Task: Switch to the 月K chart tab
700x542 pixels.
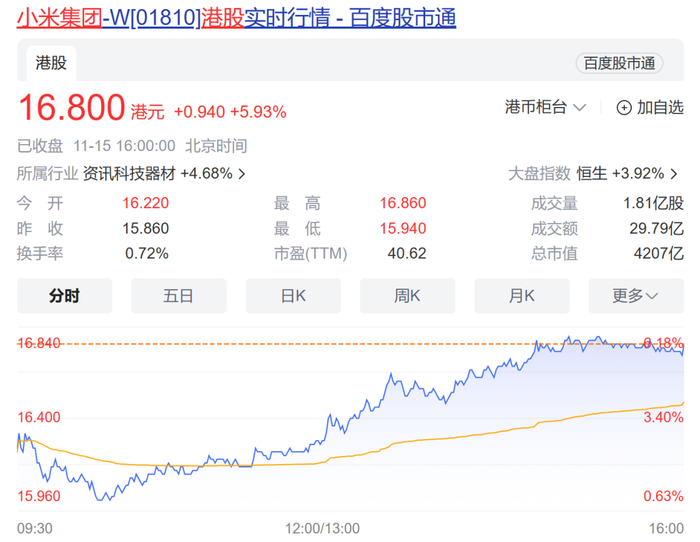Action: pos(521,296)
